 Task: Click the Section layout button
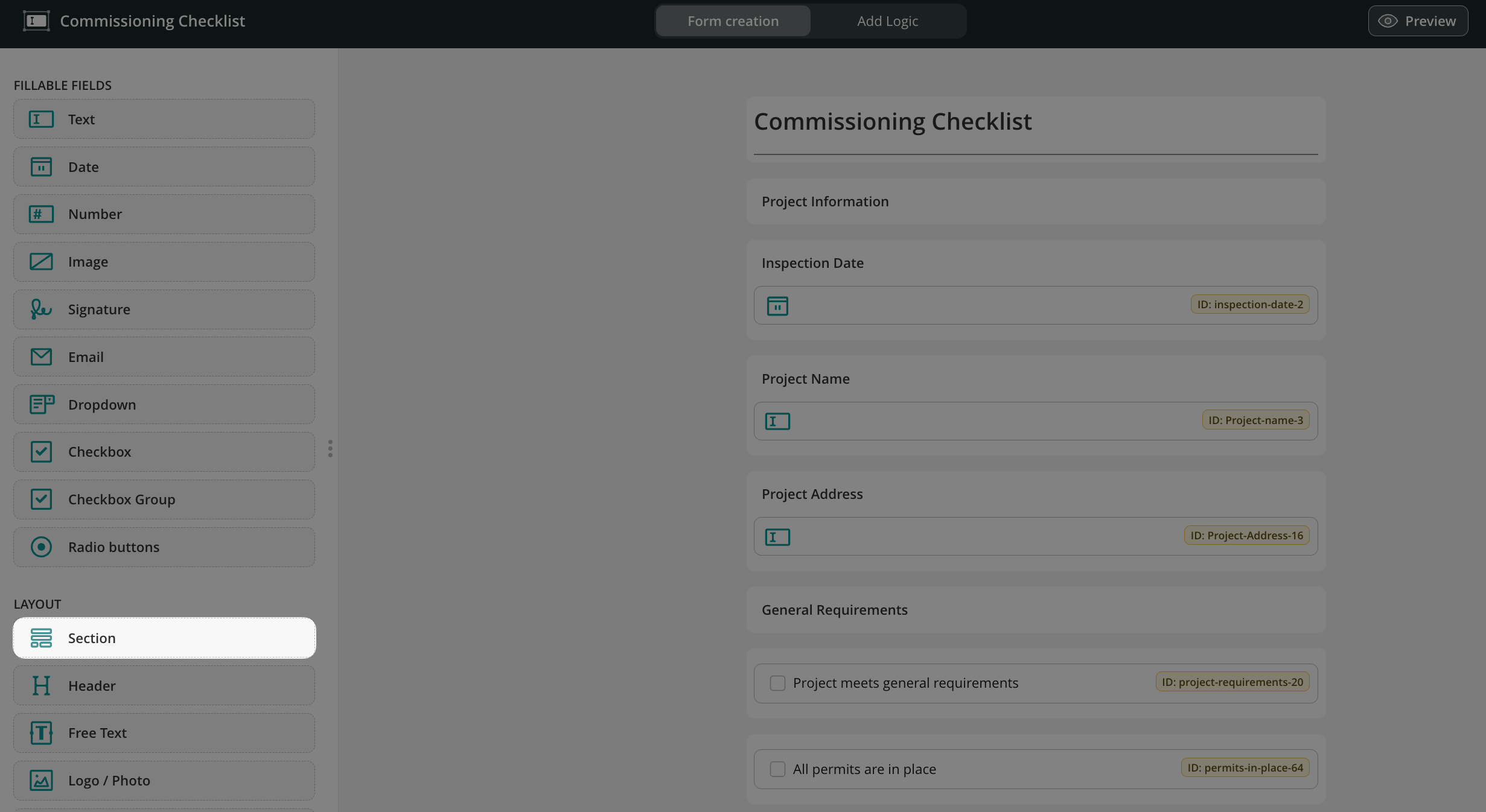pos(164,638)
